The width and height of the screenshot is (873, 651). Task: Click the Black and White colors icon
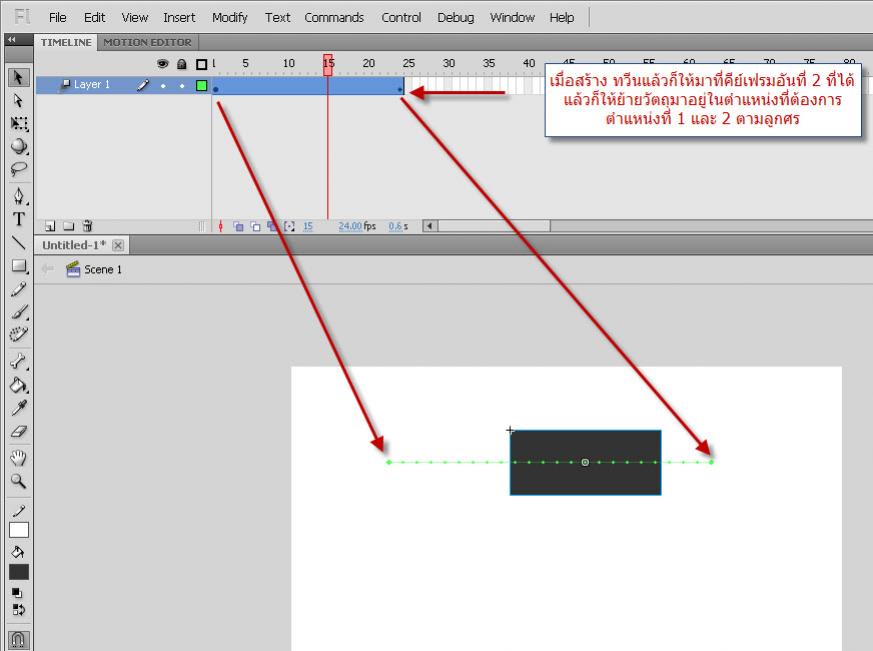click(x=17, y=593)
